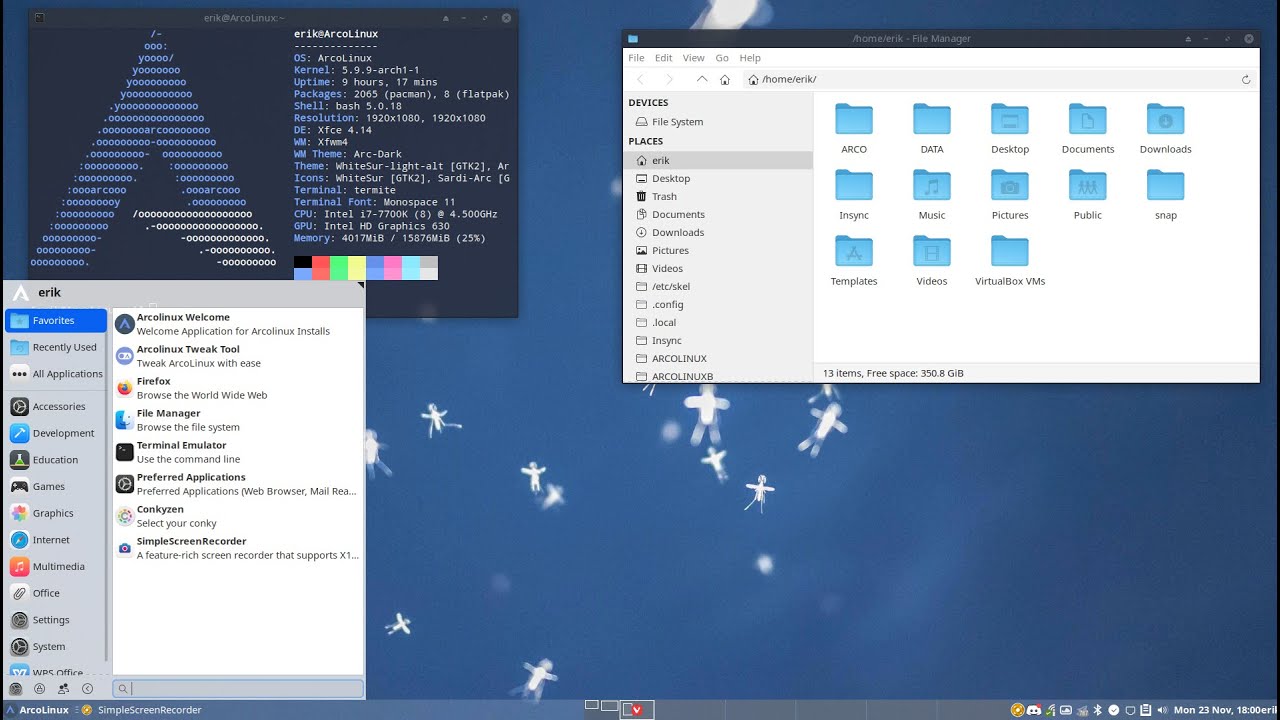Open the Insync folder icon in the file grid
Image resolution: width=1280 pixels, height=720 pixels.
click(x=854, y=194)
